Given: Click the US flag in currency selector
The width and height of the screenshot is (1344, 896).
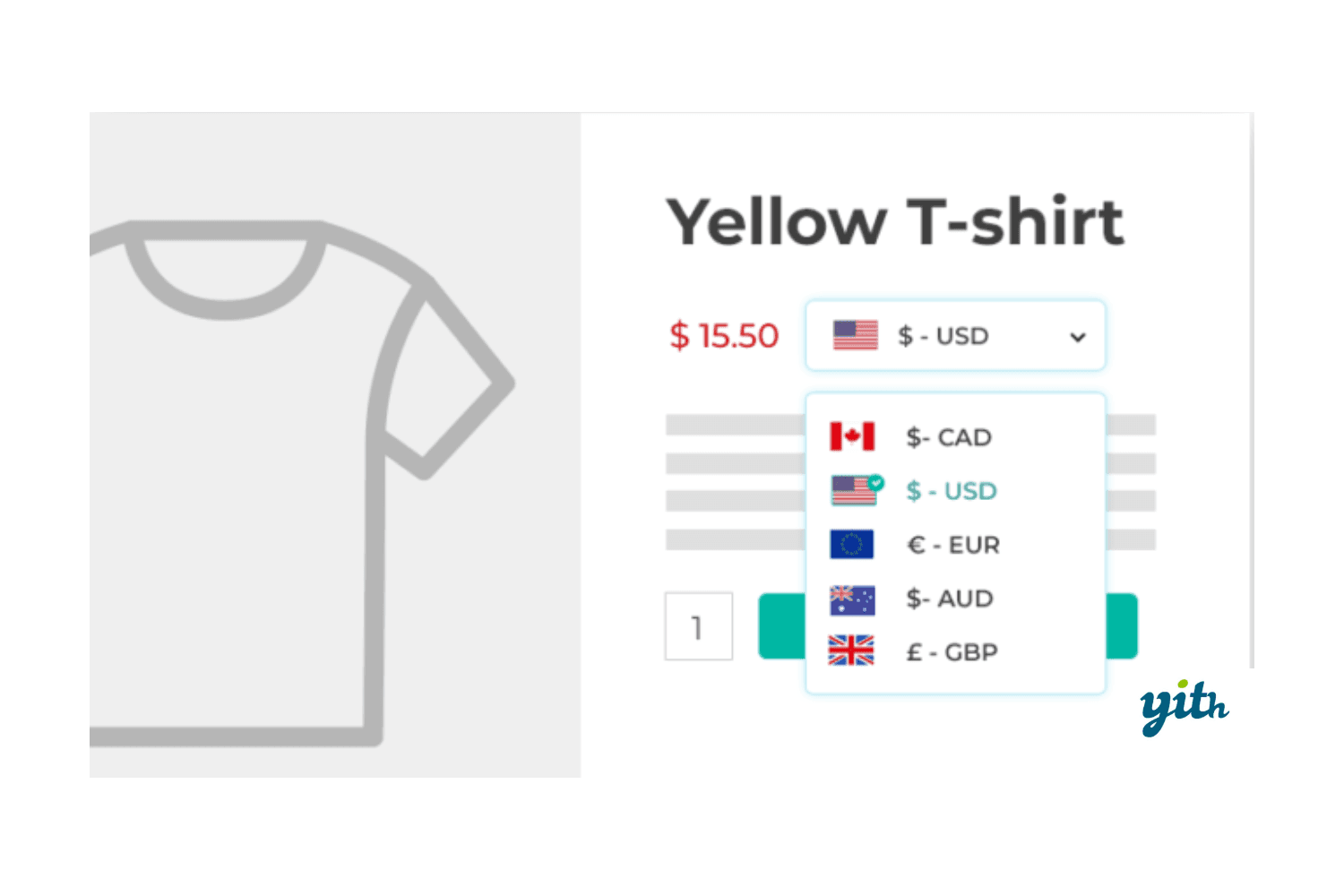Looking at the screenshot, I should [x=855, y=336].
